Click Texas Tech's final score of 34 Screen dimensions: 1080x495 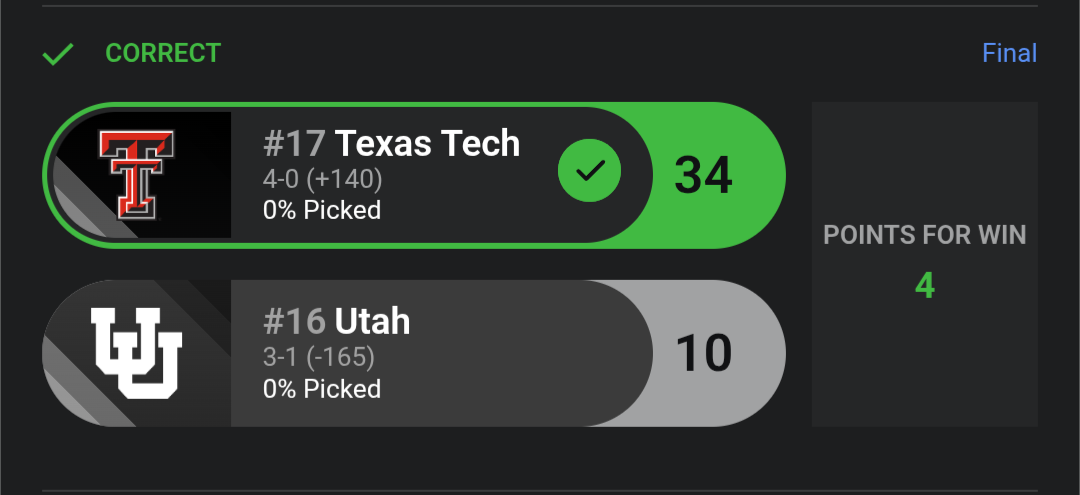(703, 175)
